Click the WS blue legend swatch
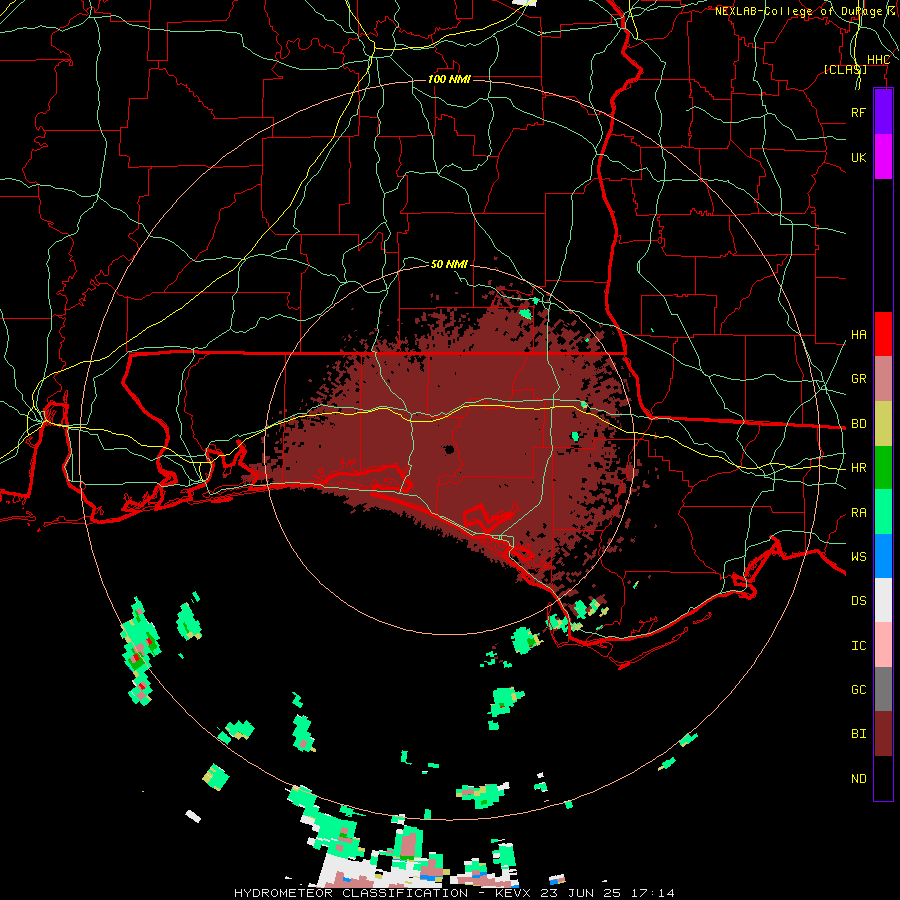This screenshot has height=900, width=900. tap(883, 556)
